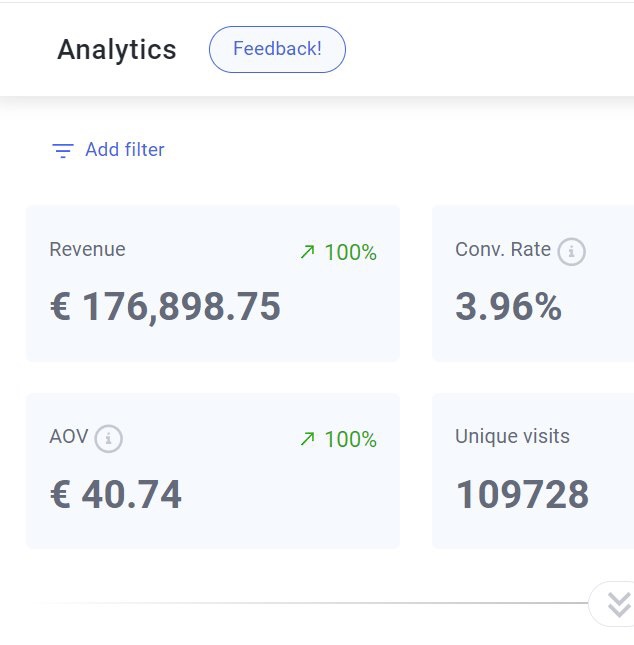Expand section with double chevron down
The height and width of the screenshot is (645, 634).
[x=618, y=604]
